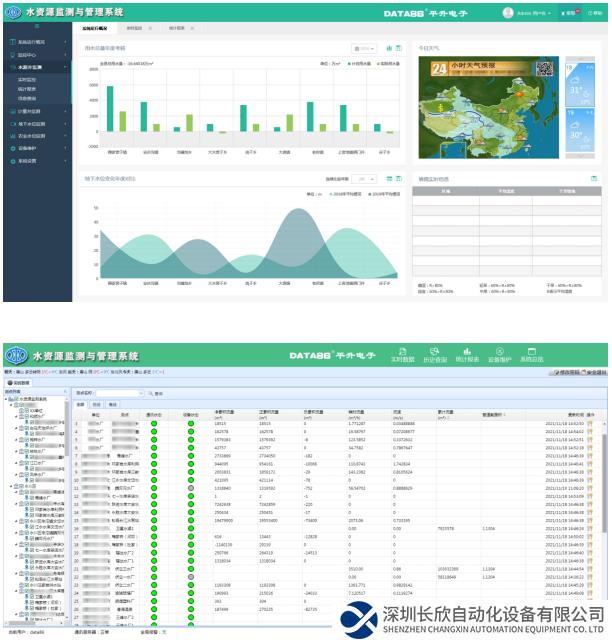Switch to the 实时监控 tab at the top

(134, 28)
